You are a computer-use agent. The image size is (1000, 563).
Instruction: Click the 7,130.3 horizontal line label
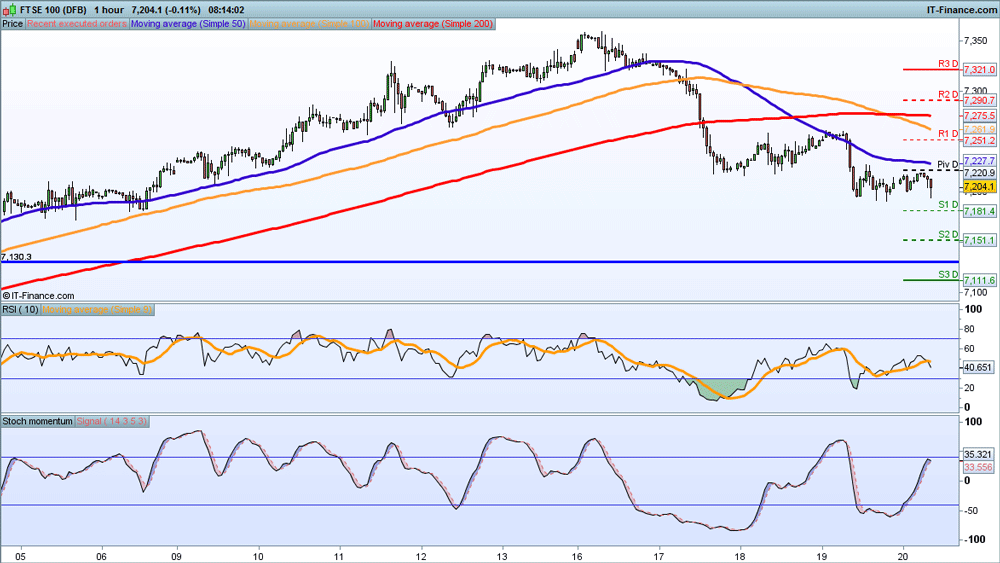coord(17,257)
